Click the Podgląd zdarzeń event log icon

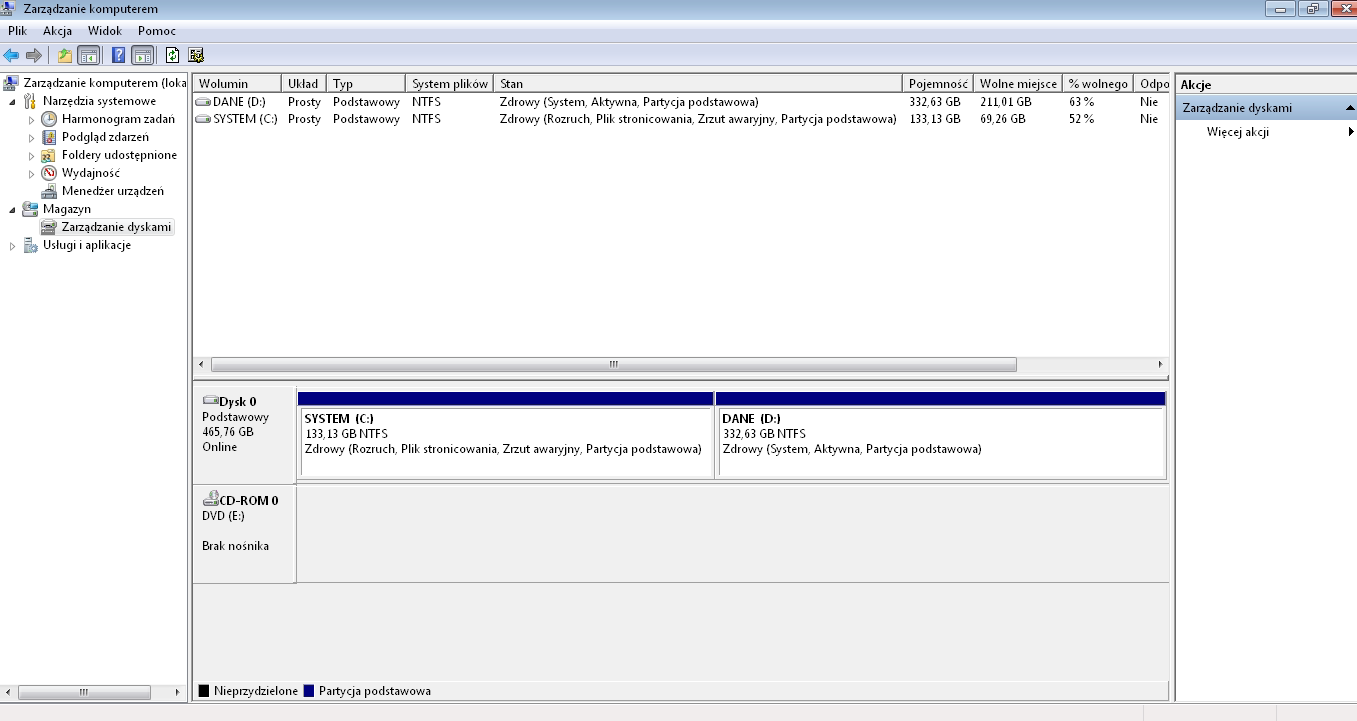pos(49,137)
